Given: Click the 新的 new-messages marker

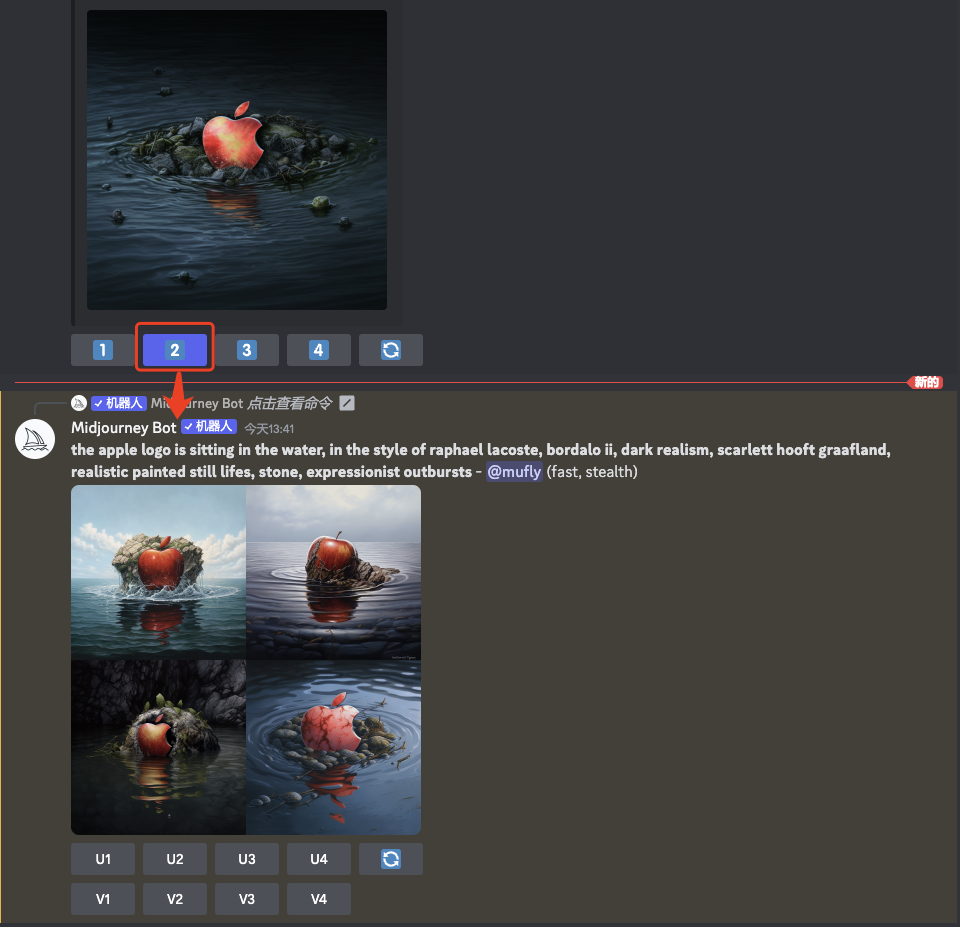Looking at the screenshot, I should coord(926,383).
